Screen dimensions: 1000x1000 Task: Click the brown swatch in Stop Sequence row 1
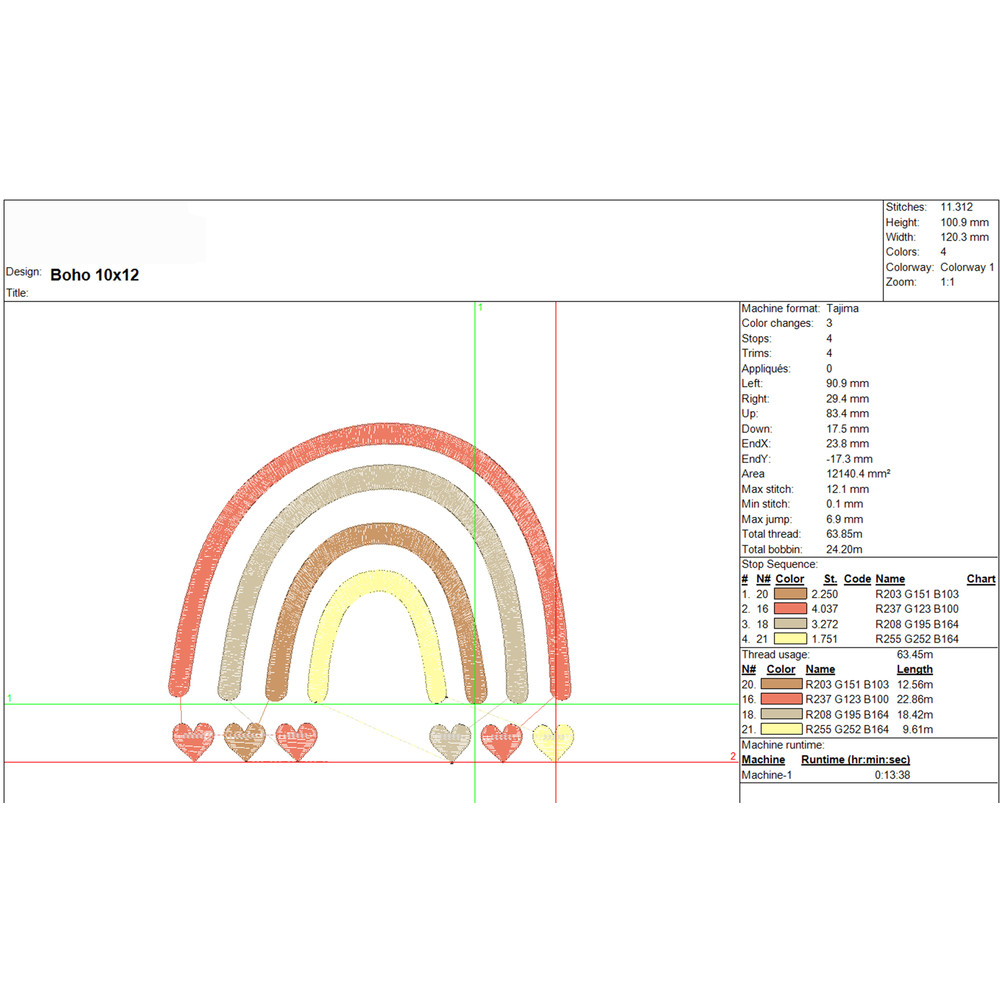point(790,594)
